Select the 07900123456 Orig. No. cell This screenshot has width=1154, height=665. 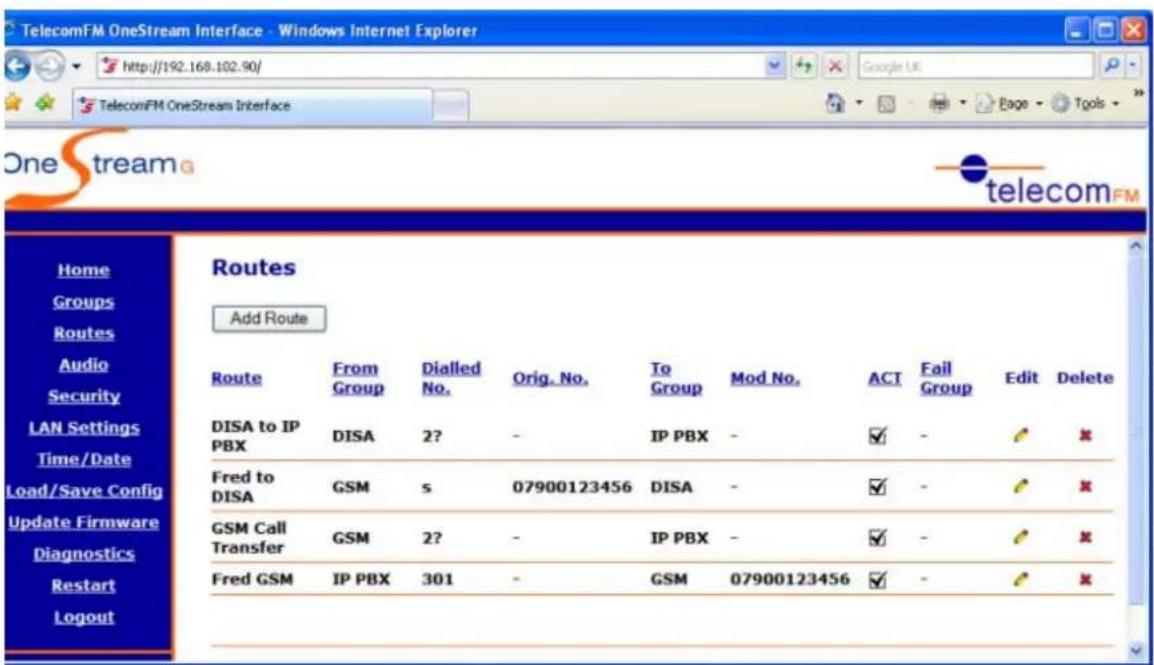click(572, 487)
